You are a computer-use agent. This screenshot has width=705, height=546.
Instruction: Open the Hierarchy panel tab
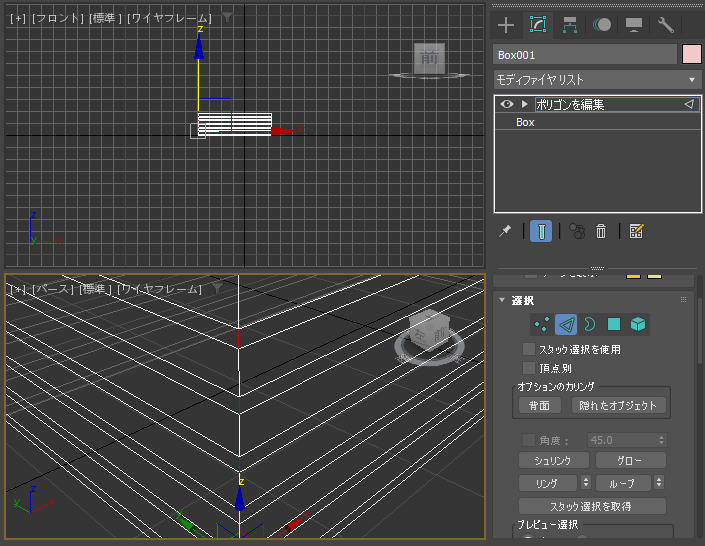click(570, 25)
